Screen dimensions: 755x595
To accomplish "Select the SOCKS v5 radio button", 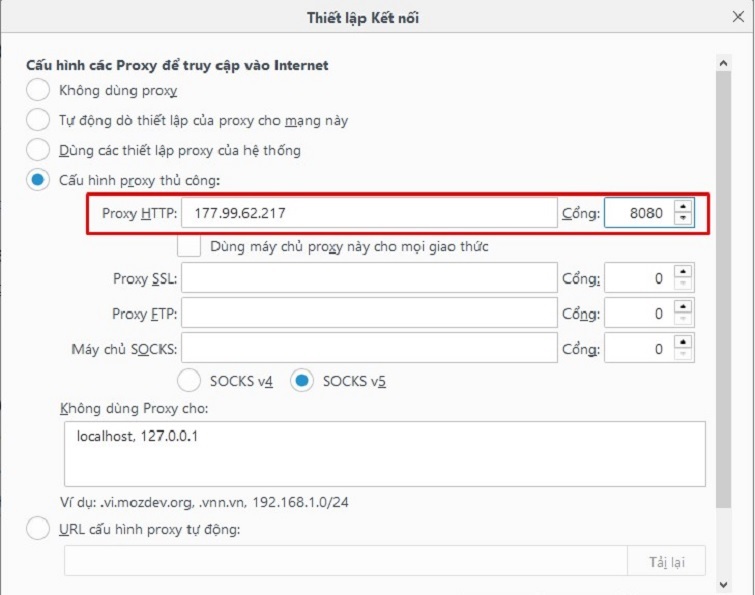I will 302,381.
